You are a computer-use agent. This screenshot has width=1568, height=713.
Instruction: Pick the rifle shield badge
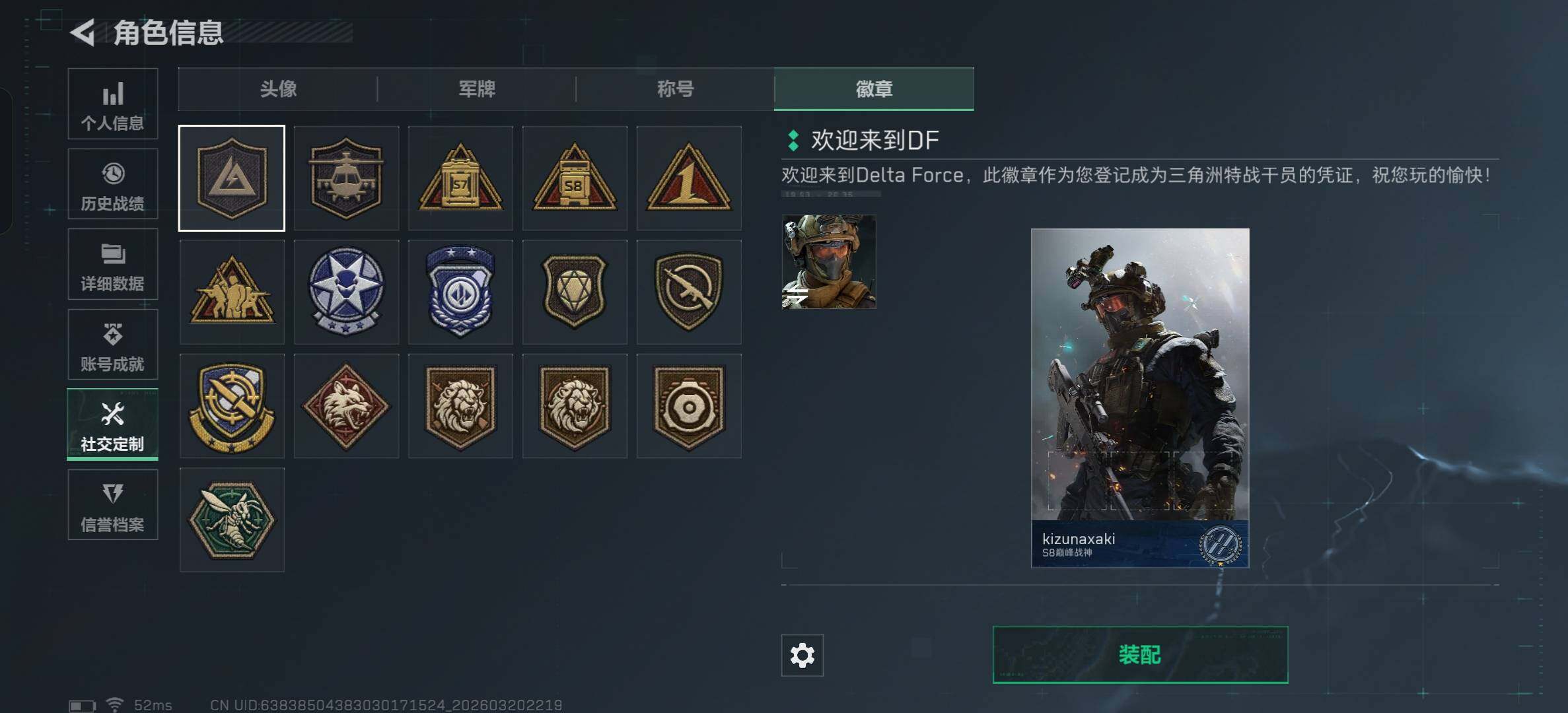point(689,292)
